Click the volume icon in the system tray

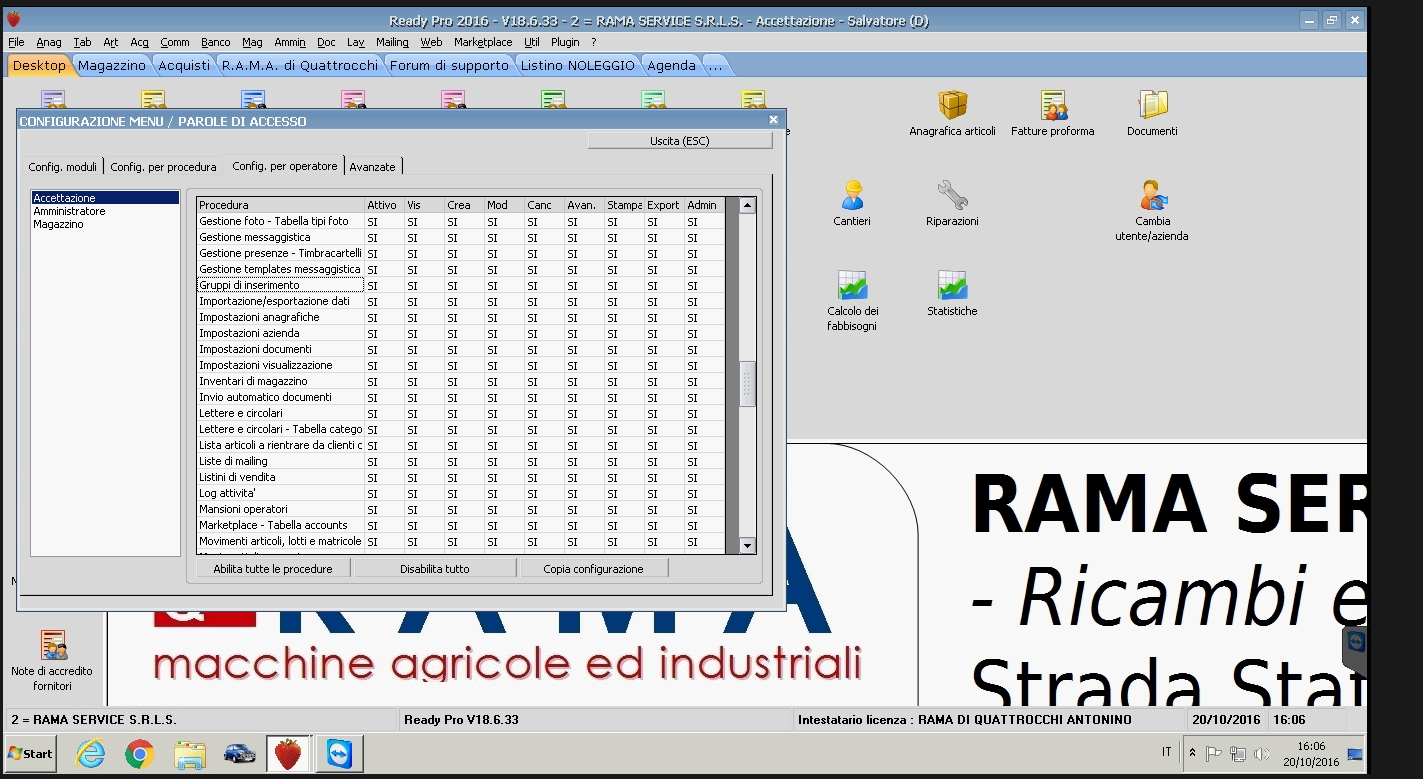point(1260,754)
